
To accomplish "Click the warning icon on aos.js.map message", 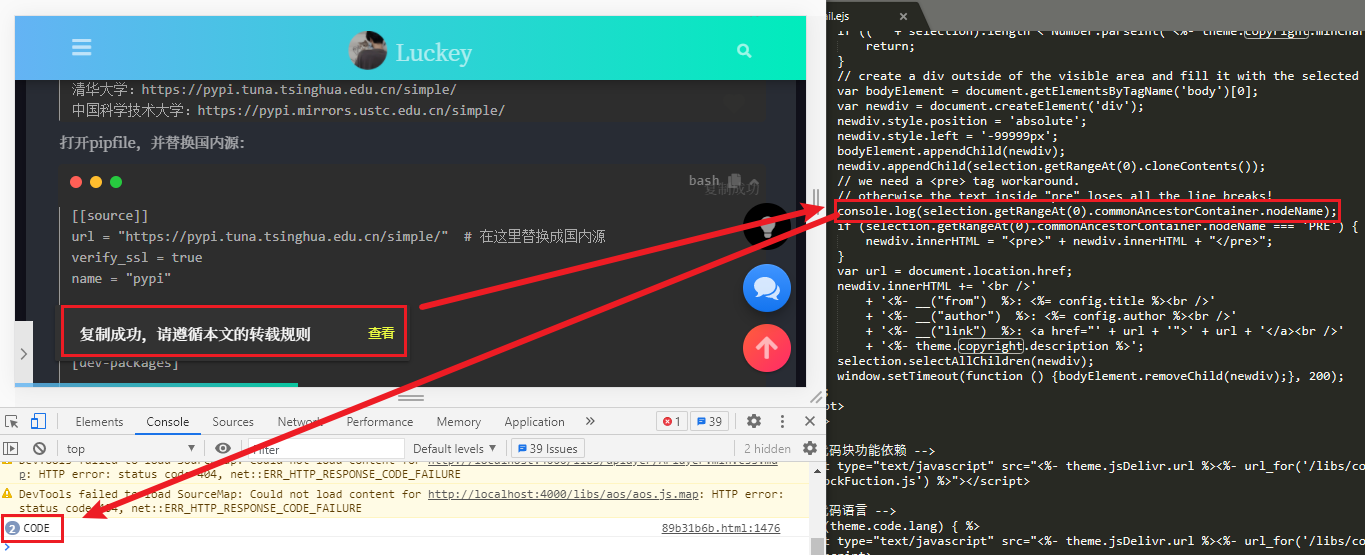I will (x=9, y=494).
